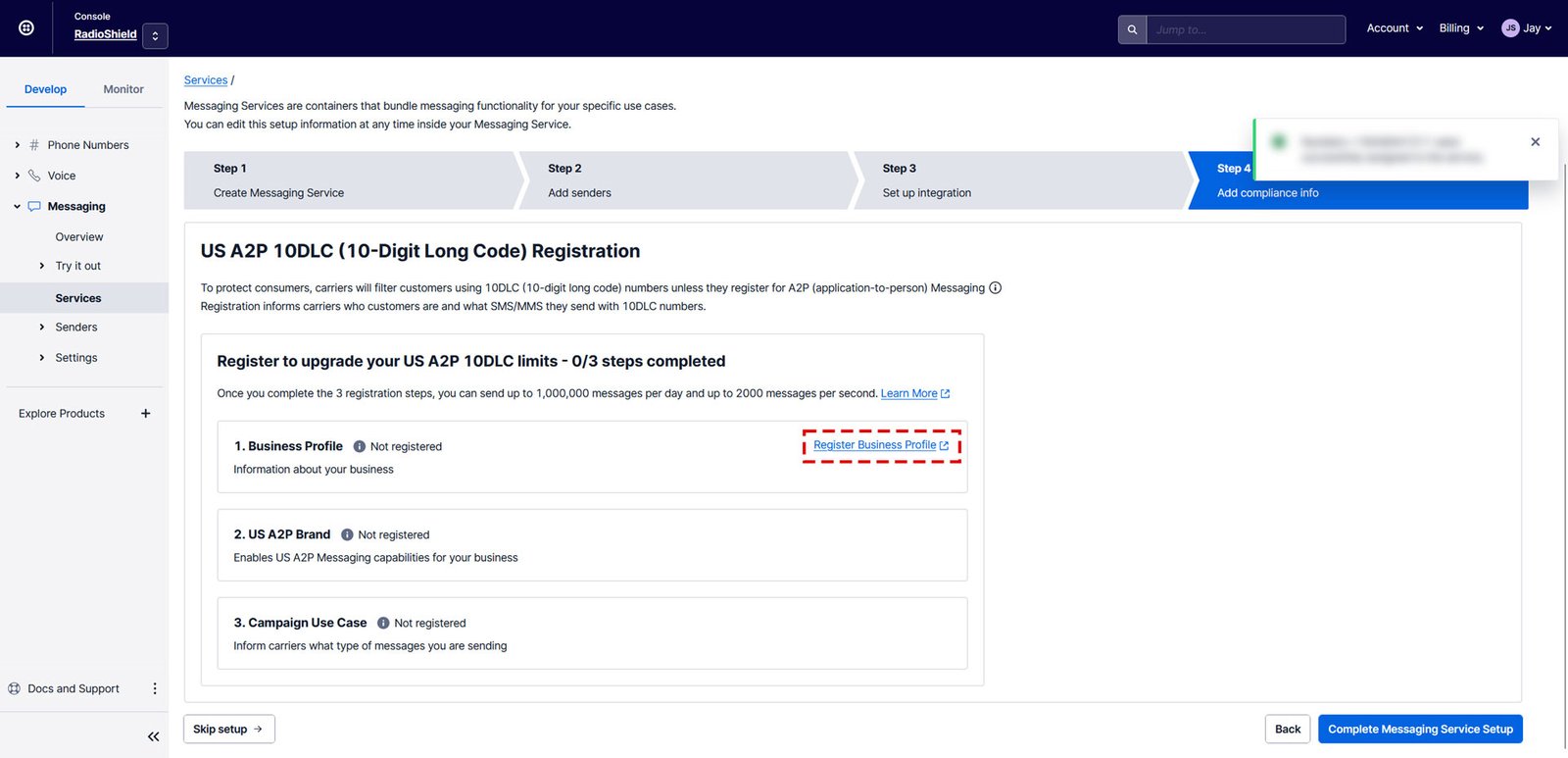1568x758 pixels.
Task: Click info icon next to Business Profile
Action: 359,446
